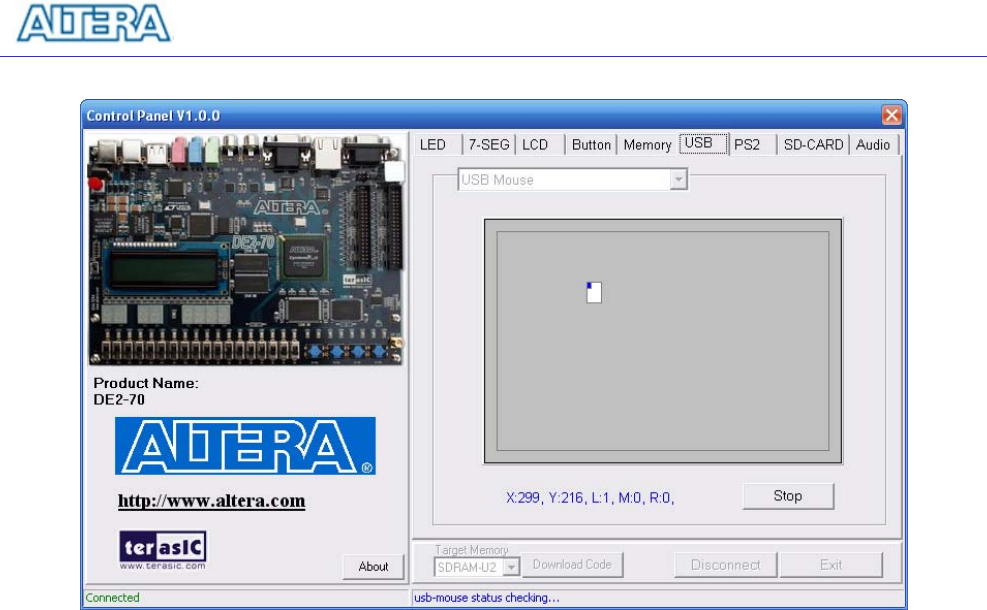The image size is (987, 610).
Task: Click the terasIC logo
Action: pos(163,550)
